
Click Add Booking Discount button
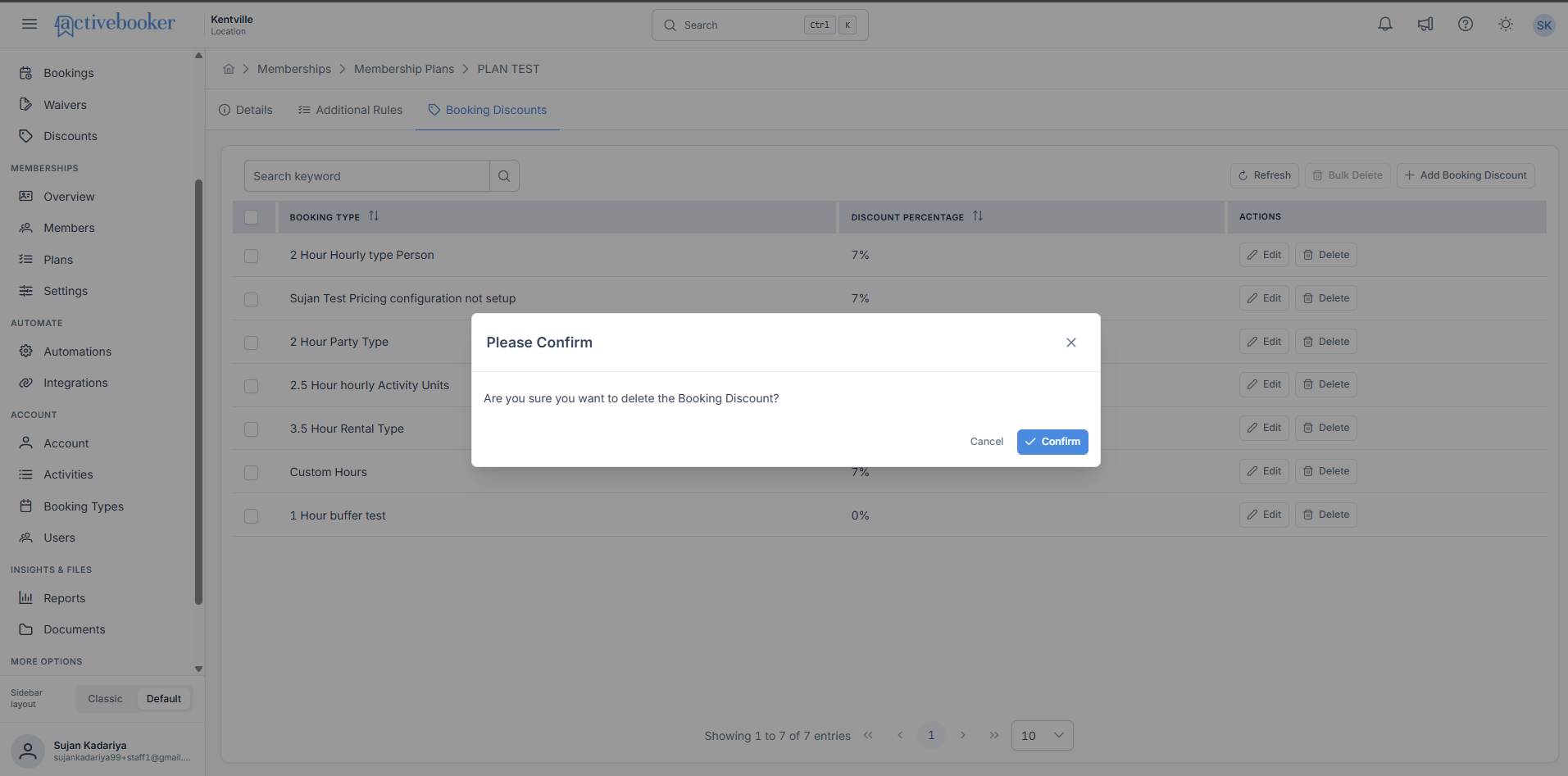[1465, 175]
